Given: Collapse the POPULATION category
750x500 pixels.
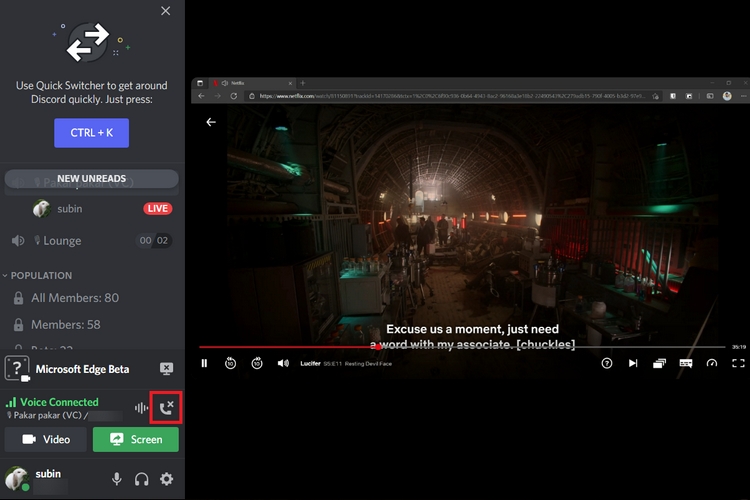Looking at the screenshot, I should point(38,276).
